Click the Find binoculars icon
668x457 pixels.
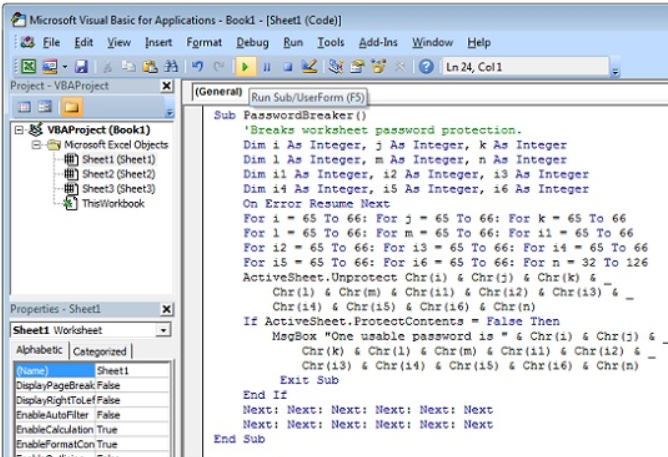171,67
